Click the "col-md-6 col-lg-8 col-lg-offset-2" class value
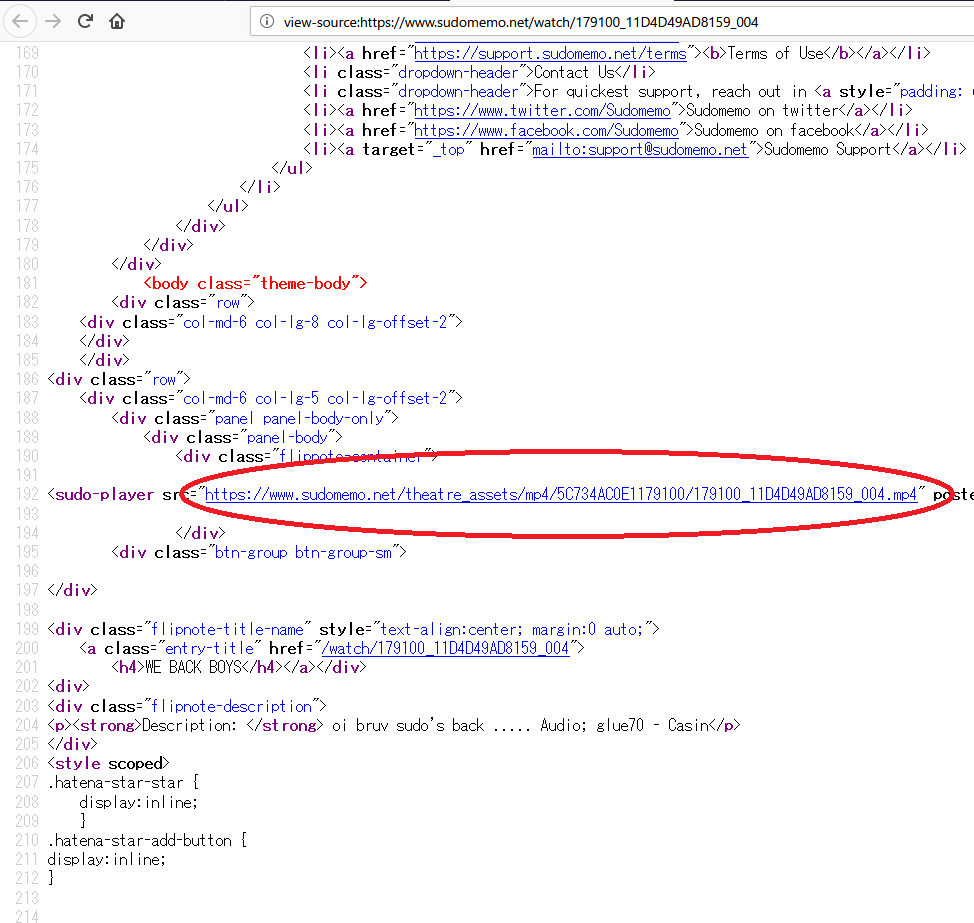974x923 pixels. point(315,322)
